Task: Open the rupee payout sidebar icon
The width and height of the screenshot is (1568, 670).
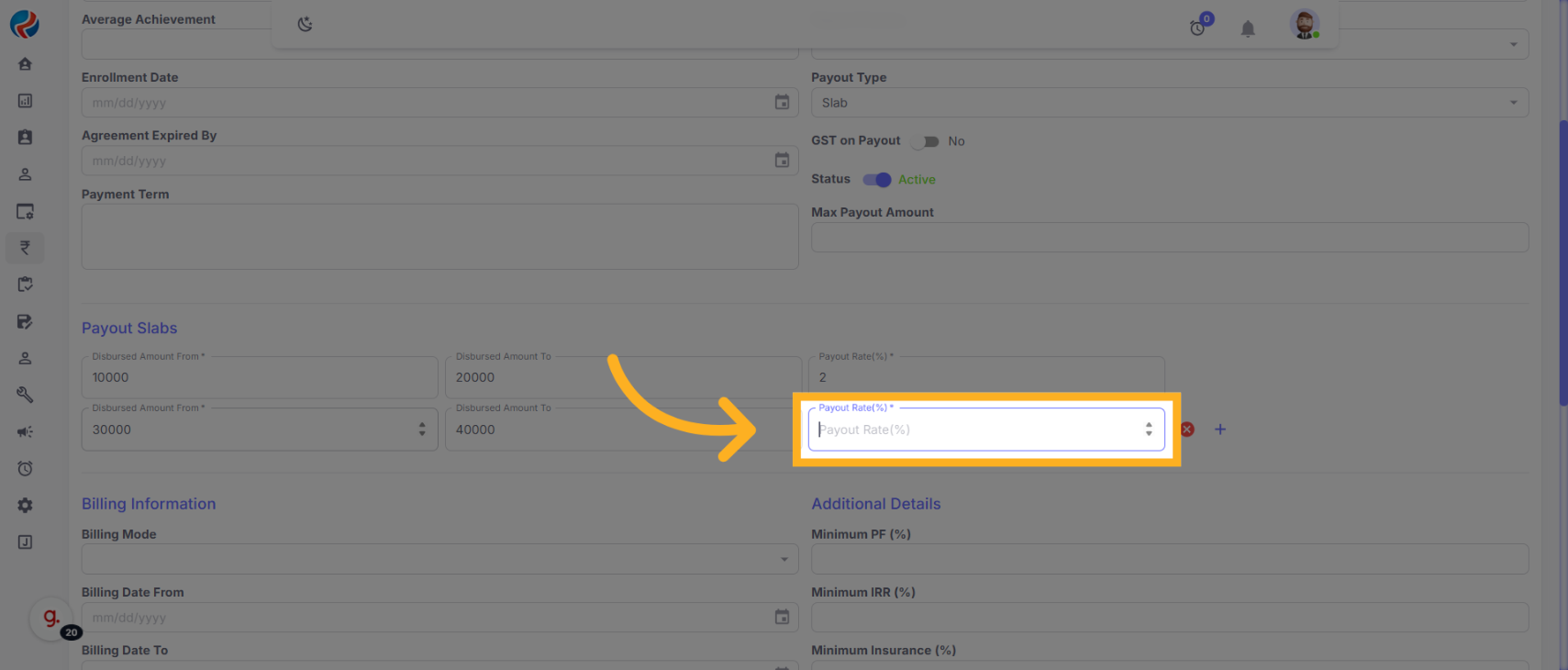Action: 25,248
